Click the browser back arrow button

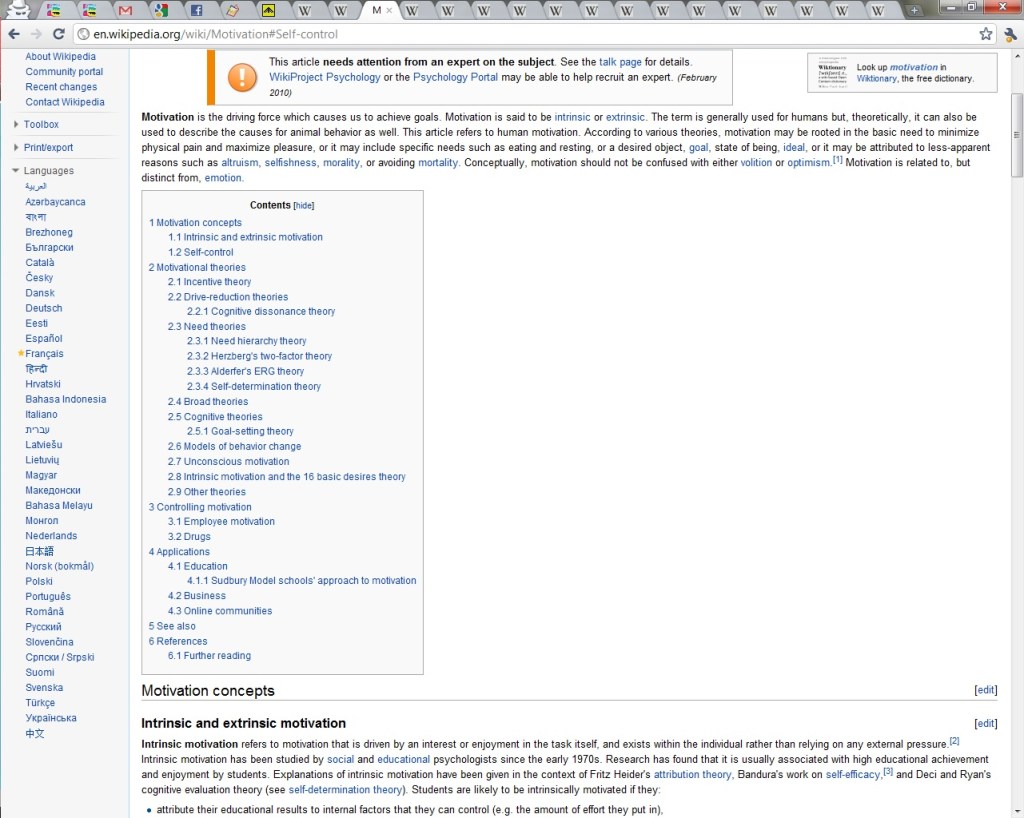coord(14,33)
